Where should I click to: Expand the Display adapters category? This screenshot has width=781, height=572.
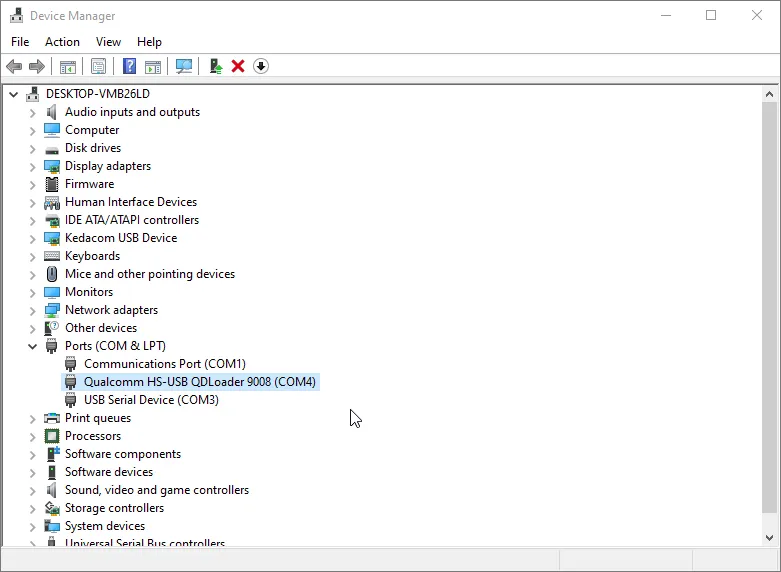[32, 166]
